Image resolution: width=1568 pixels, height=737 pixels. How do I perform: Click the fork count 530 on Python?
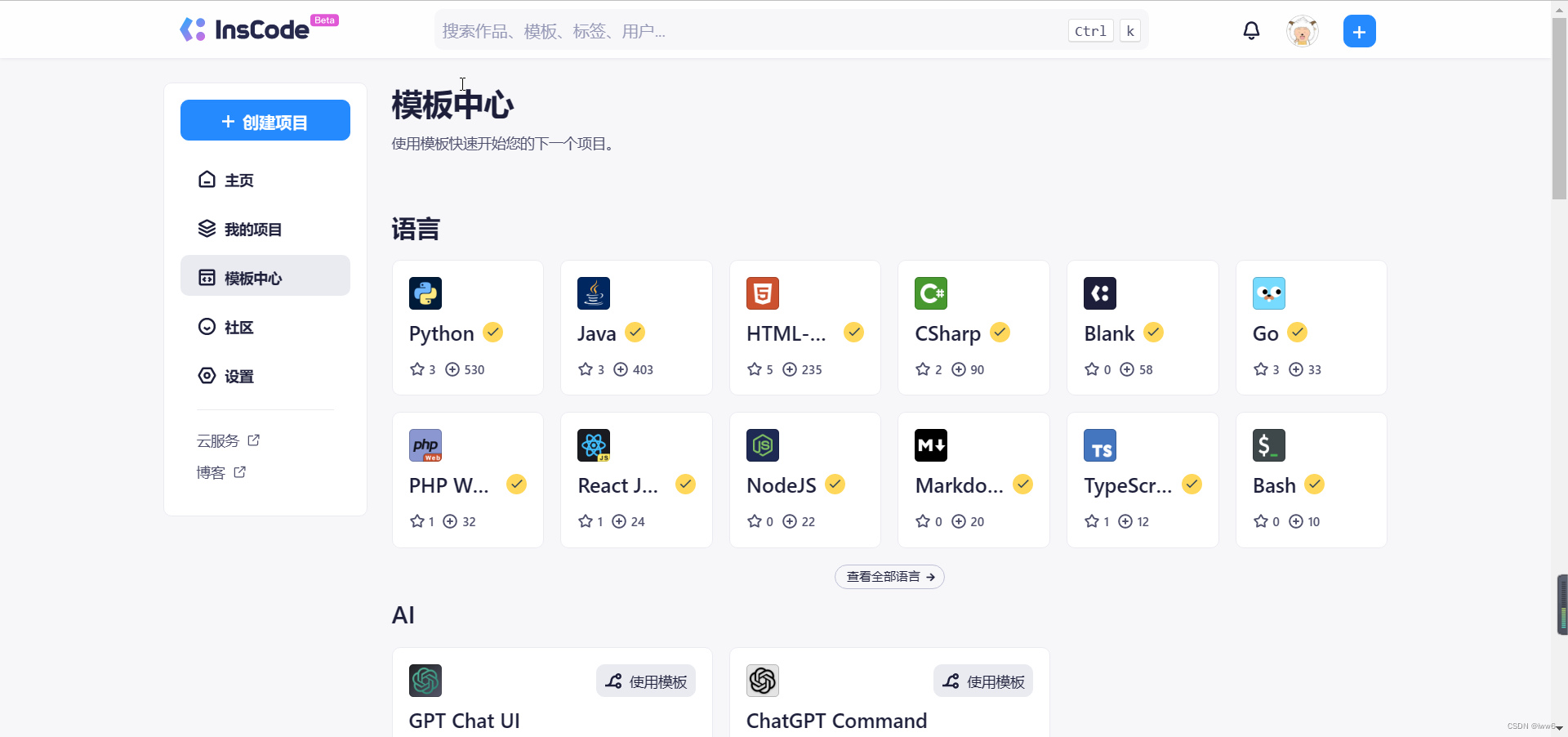474,369
